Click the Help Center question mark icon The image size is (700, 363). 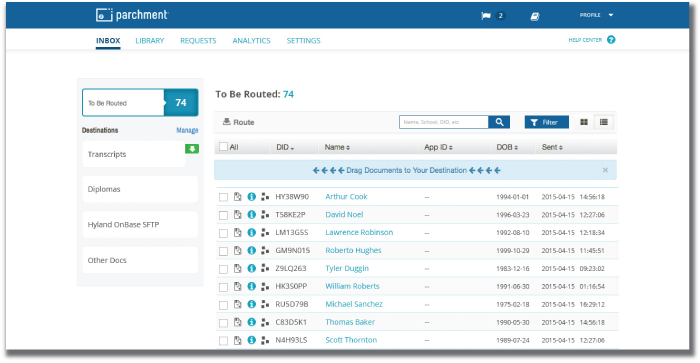[611, 40]
